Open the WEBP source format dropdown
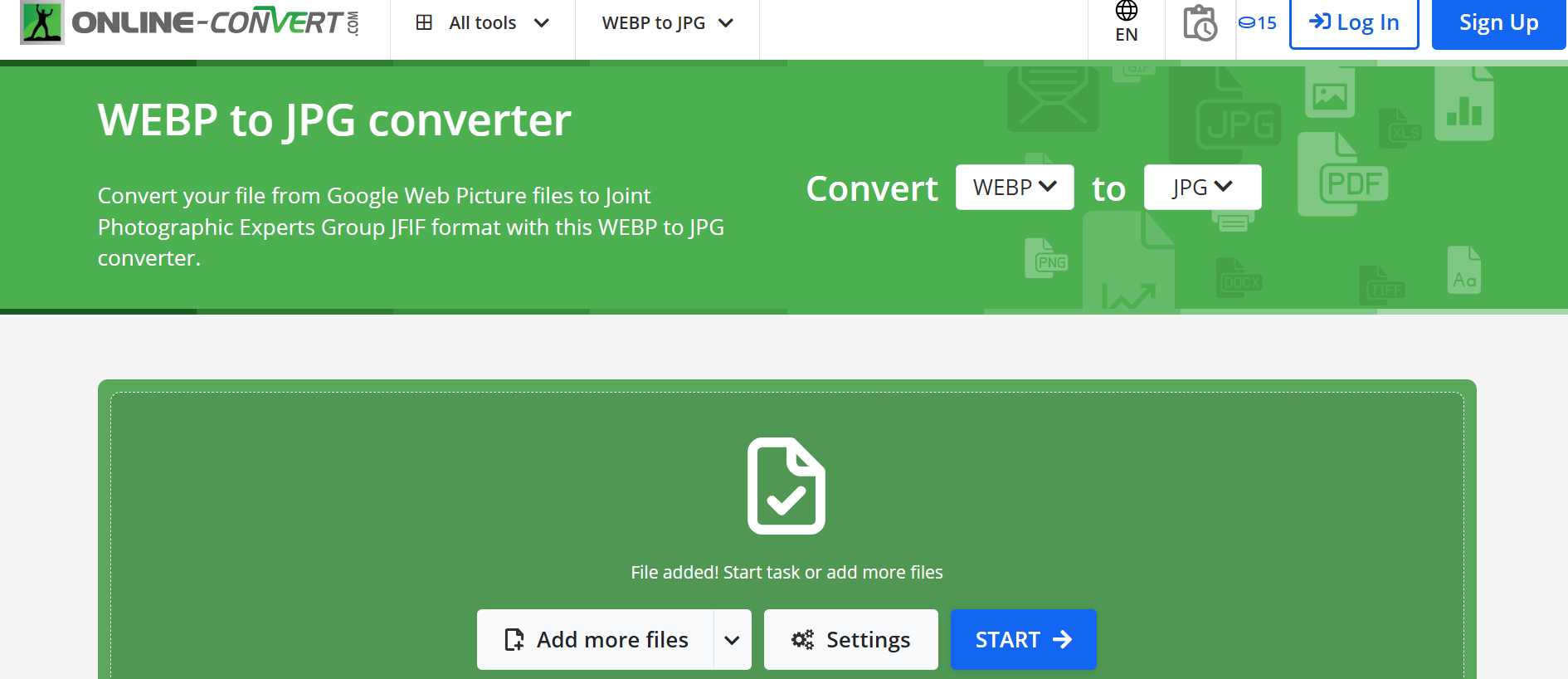This screenshot has height=679, width=1568. (1015, 188)
